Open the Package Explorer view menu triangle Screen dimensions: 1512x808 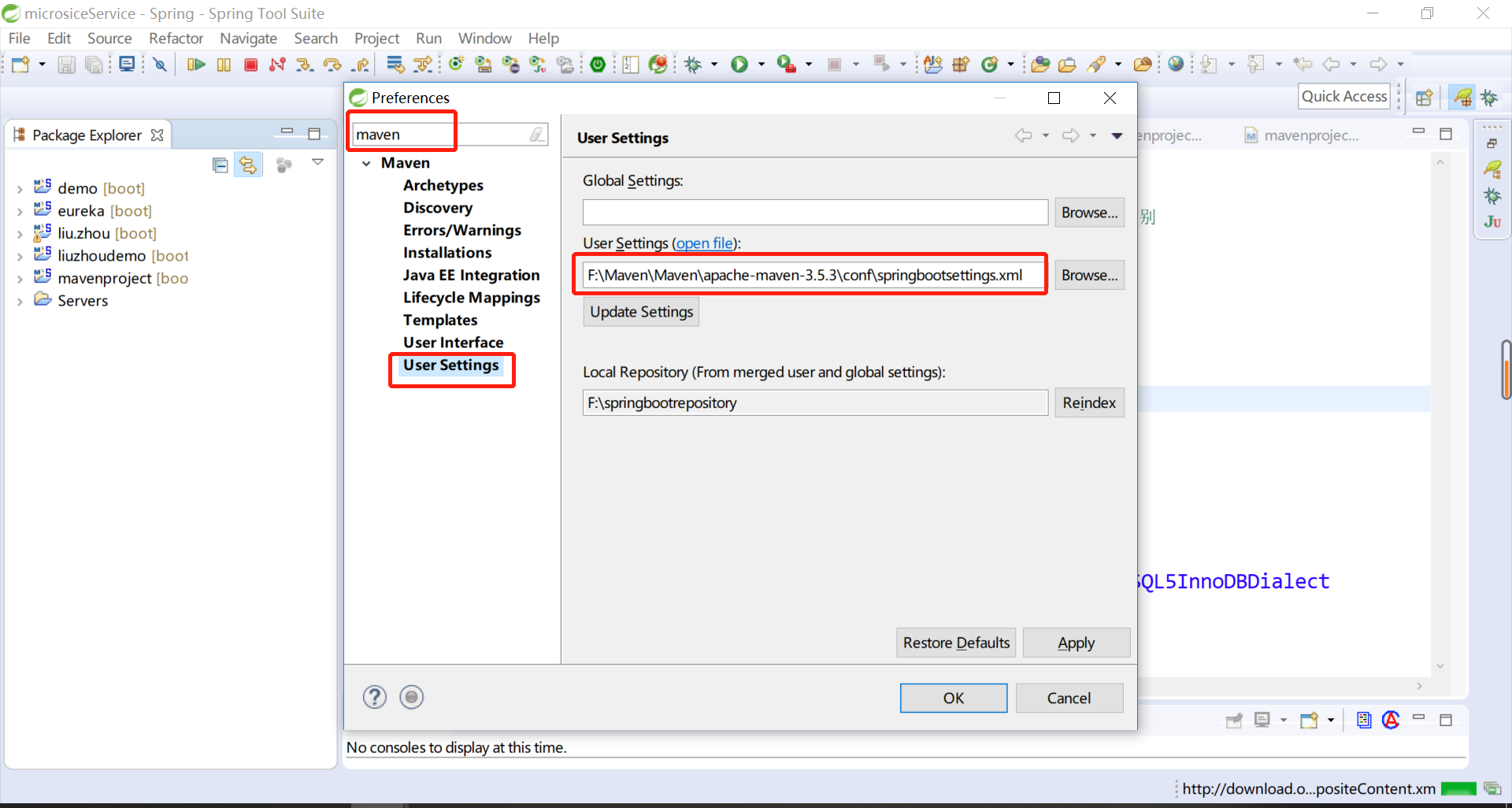(317, 161)
